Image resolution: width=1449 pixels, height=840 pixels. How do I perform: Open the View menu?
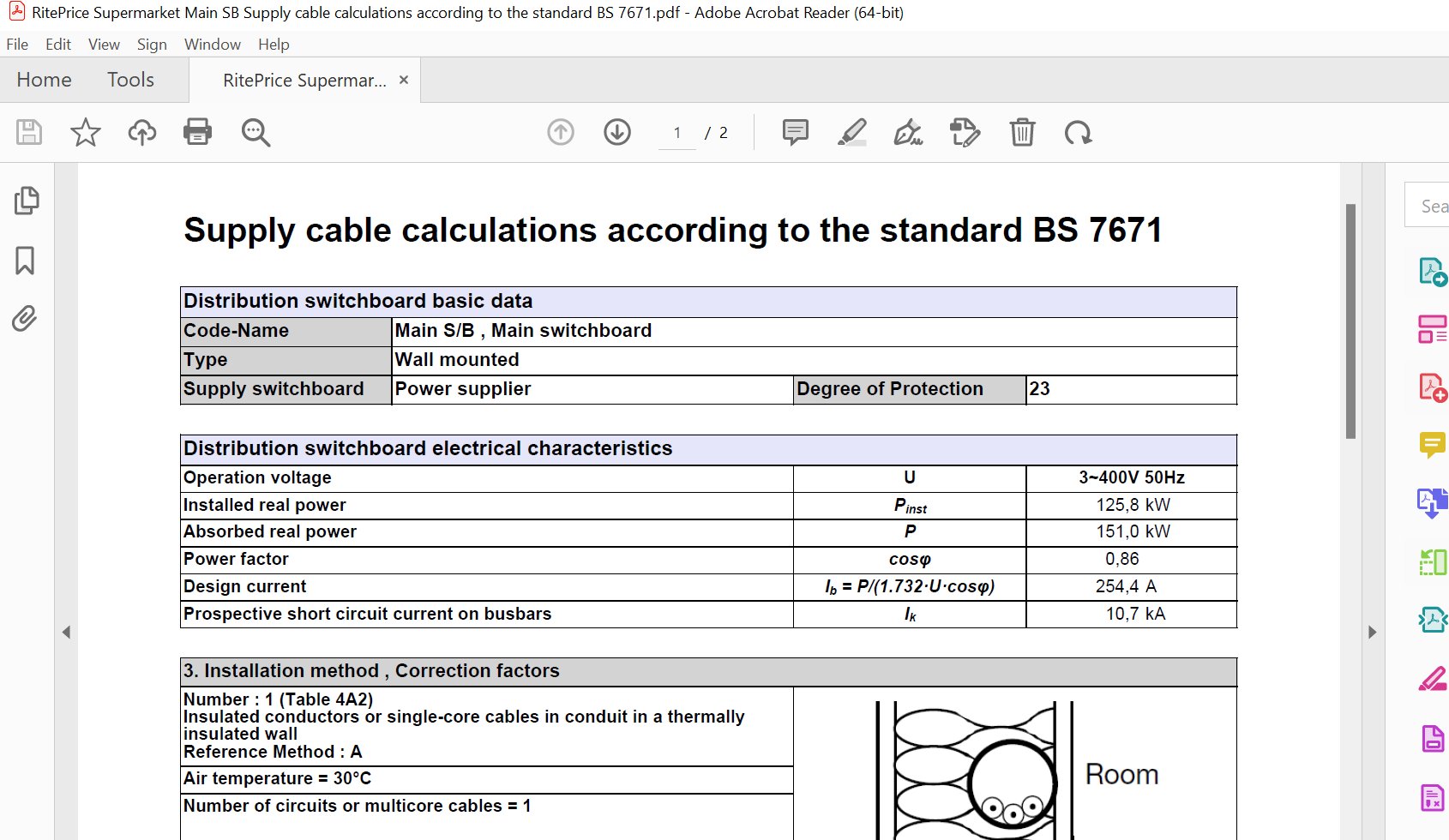pos(104,44)
